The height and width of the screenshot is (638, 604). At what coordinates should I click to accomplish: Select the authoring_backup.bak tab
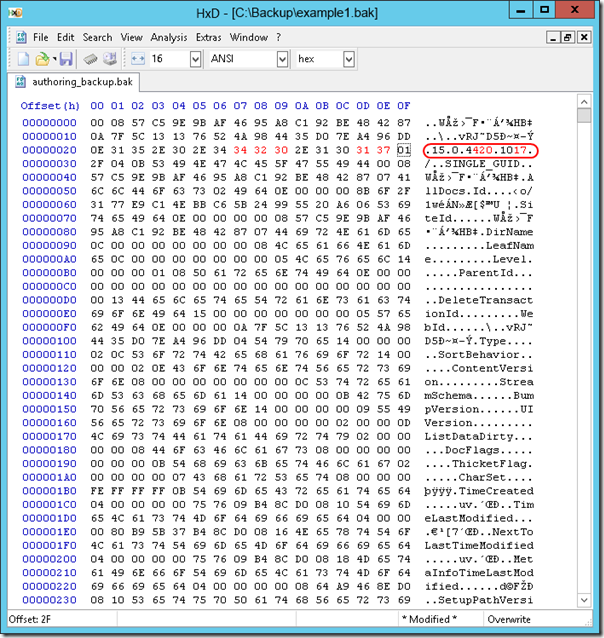[x=74, y=82]
